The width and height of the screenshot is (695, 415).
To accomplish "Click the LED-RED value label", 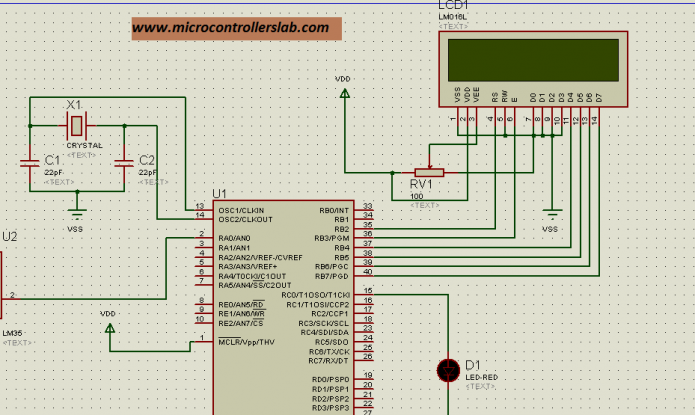I will point(481,377).
